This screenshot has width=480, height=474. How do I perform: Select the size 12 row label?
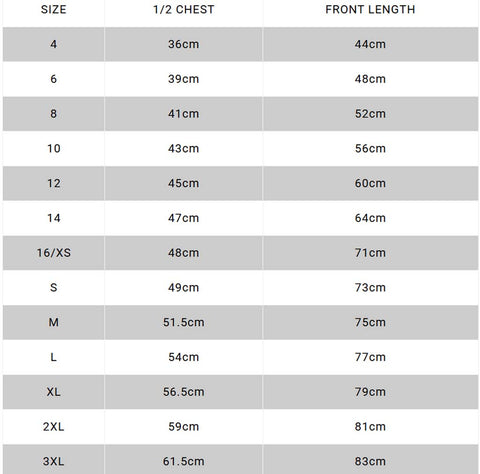(54, 183)
